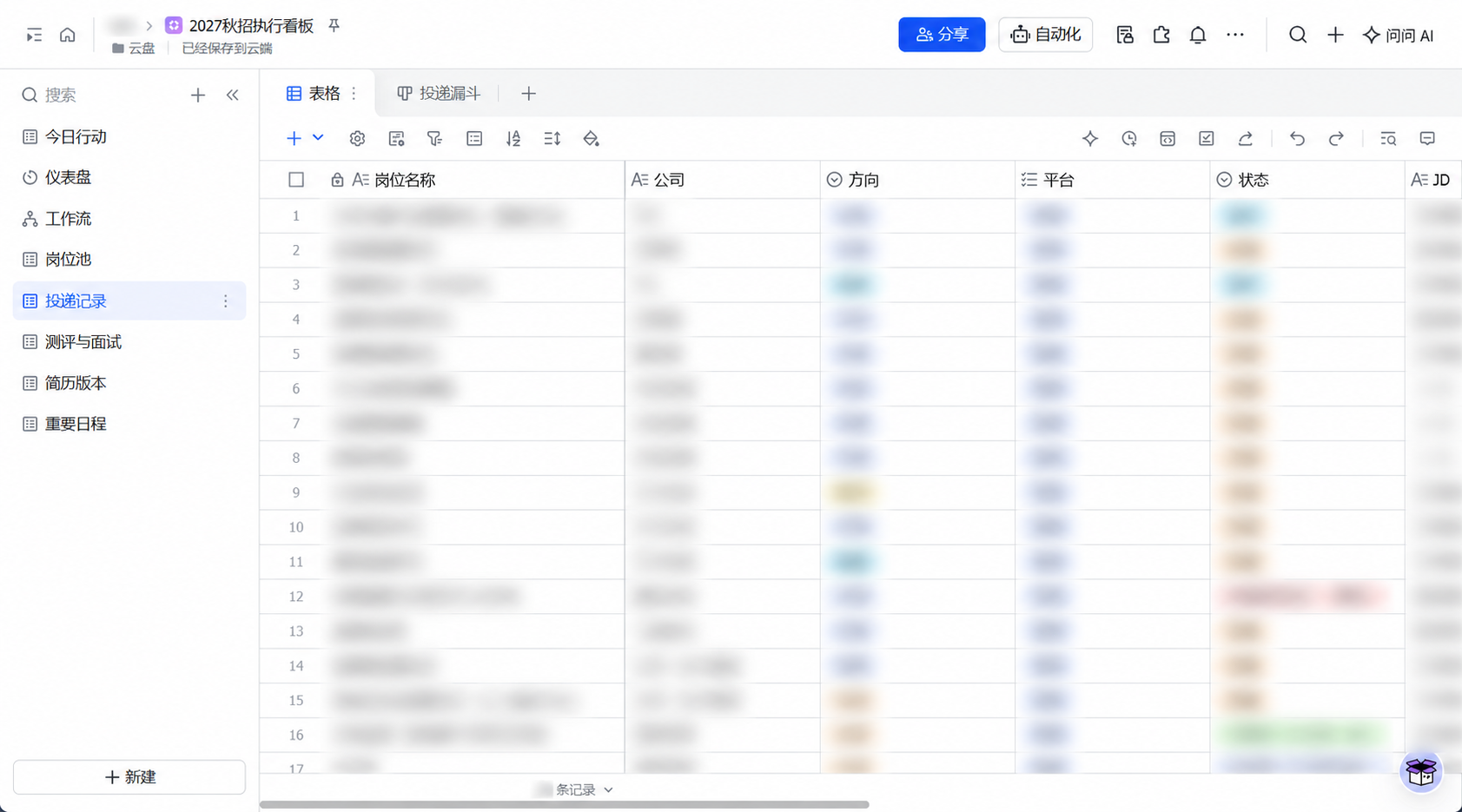The width and height of the screenshot is (1462, 812).
Task: Open the 表格 tab options dots
Action: [x=354, y=94]
